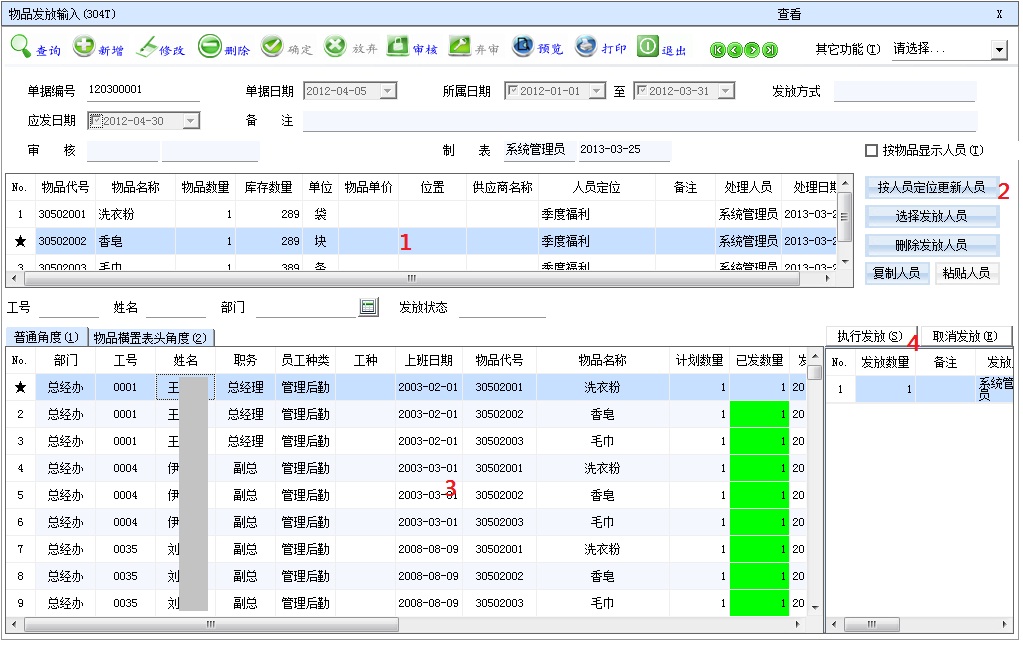
Task: Open 预览 print preview icon
Action: [523, 46]
